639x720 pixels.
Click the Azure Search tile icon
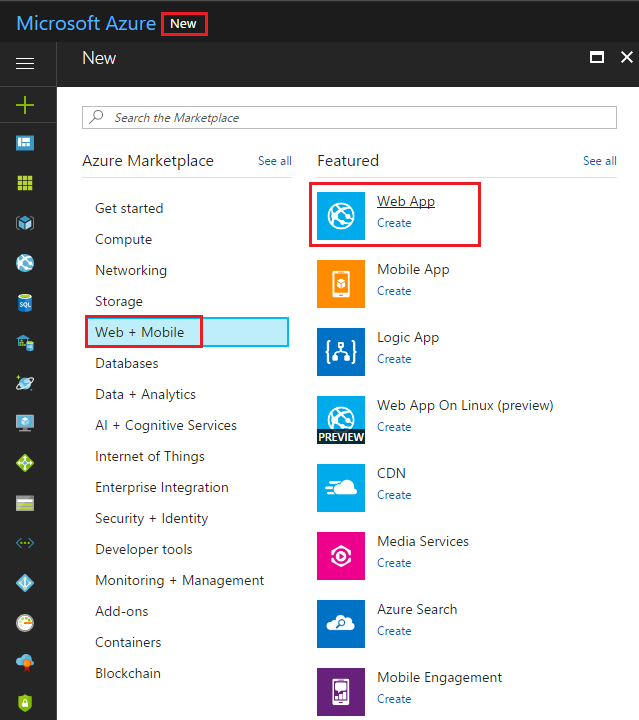341,624
